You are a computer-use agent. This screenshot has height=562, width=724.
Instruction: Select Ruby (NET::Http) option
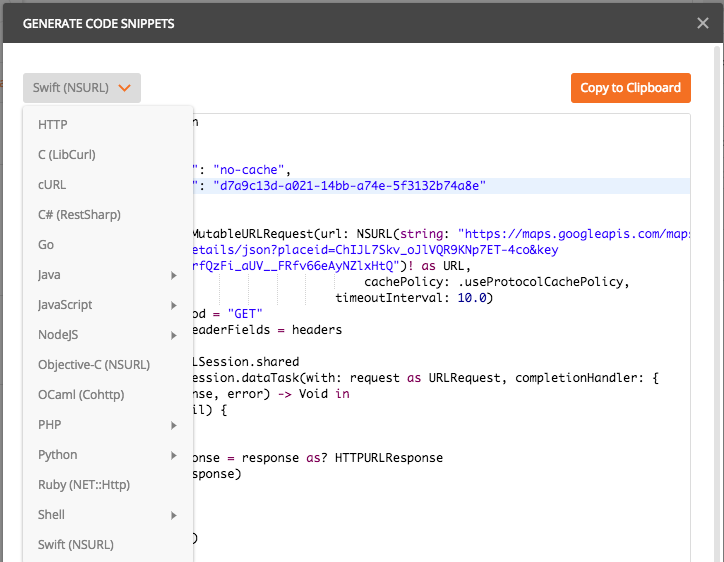(84, 485)
